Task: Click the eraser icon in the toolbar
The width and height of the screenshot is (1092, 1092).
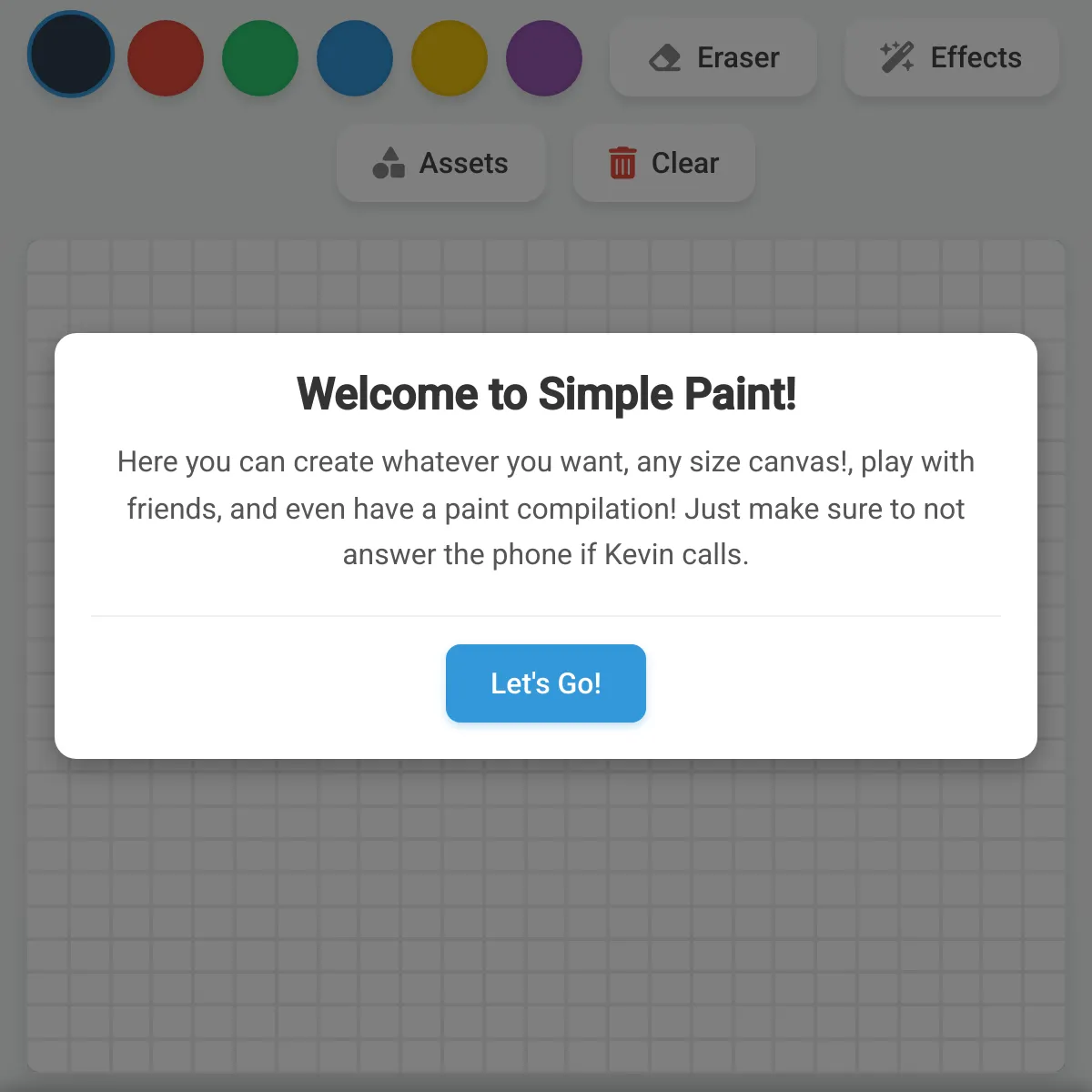Action: [x=665, y=57]
